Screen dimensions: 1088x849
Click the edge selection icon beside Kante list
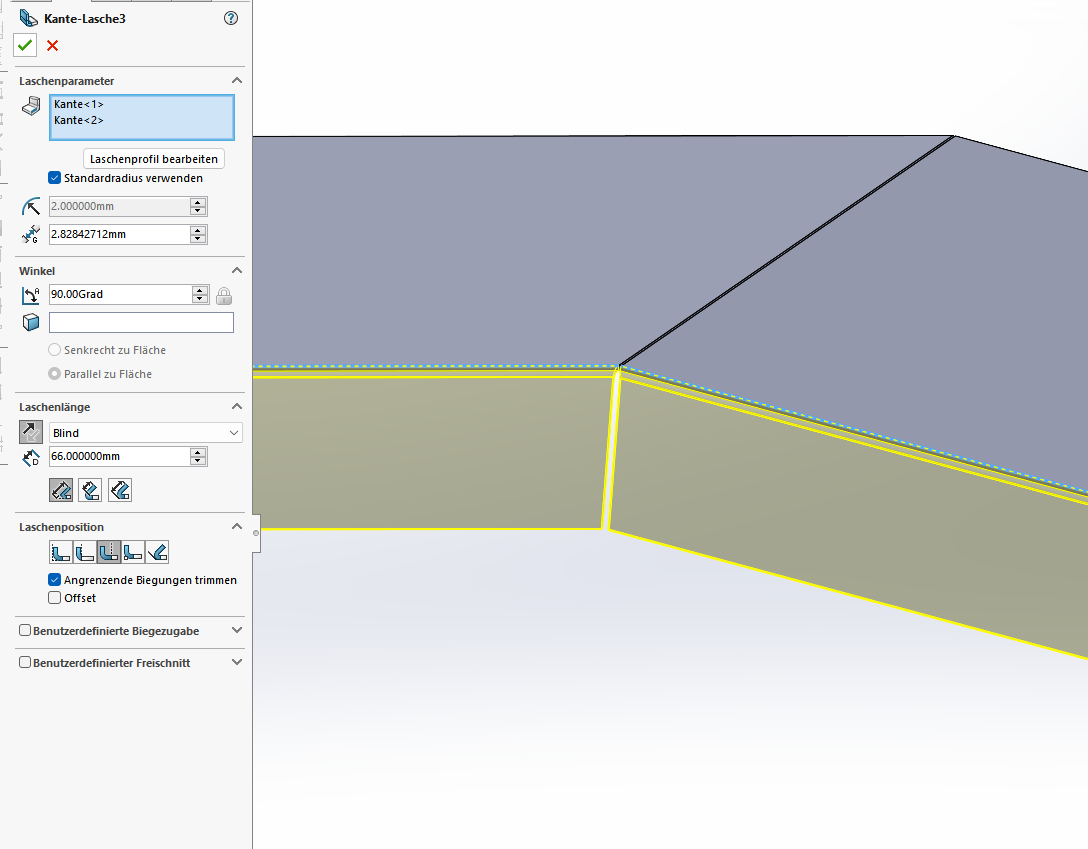pyautogui.click(x=31, y=106)
